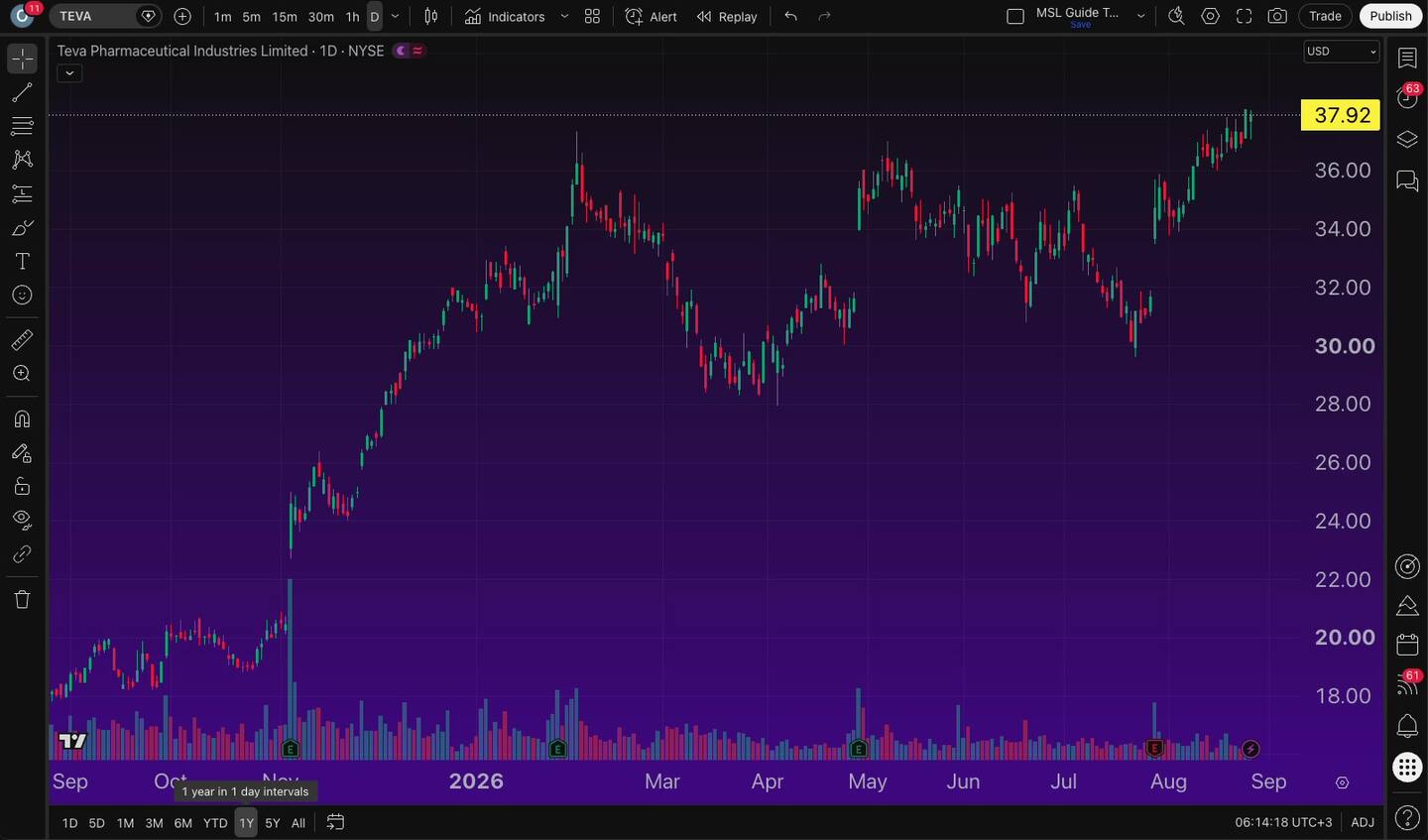The image size is (1428, 840).
Task: Open the calendar panel
Action: 1407,645
